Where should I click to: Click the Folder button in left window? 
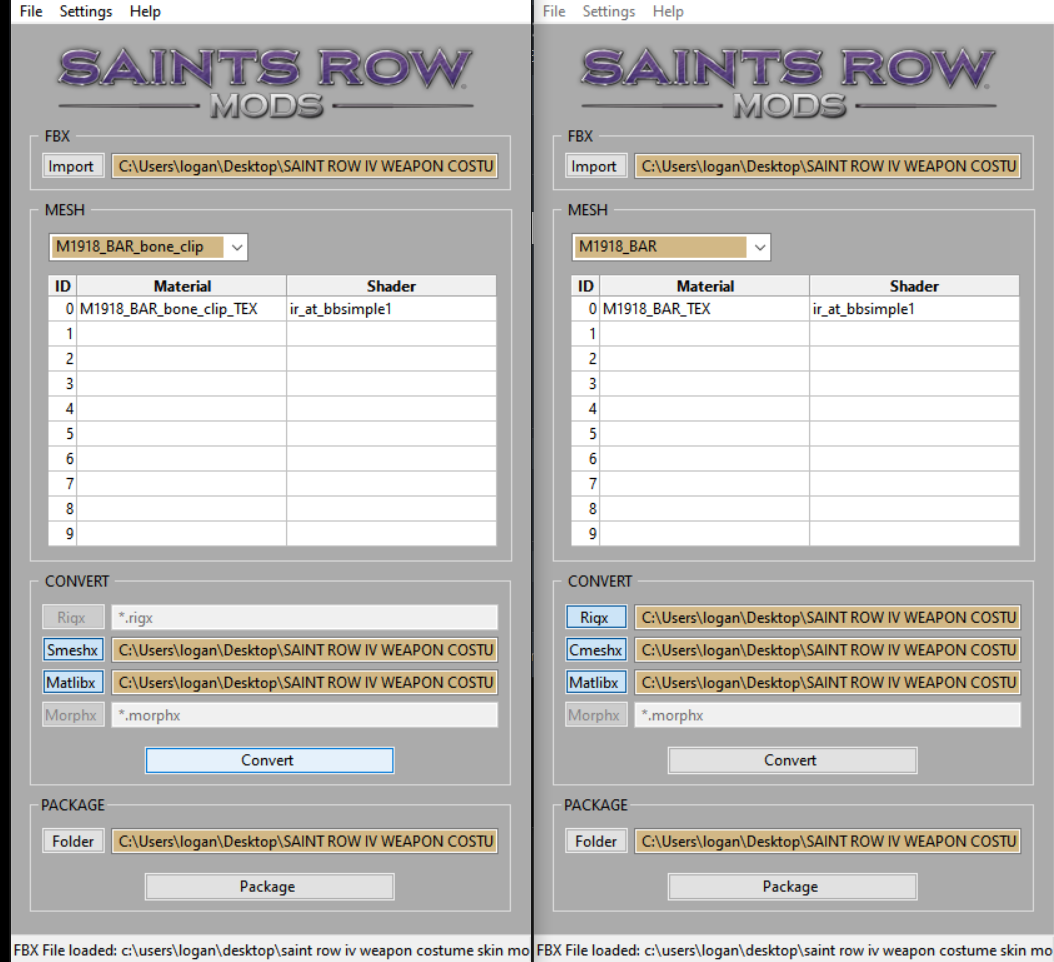[x=73, y=841]
